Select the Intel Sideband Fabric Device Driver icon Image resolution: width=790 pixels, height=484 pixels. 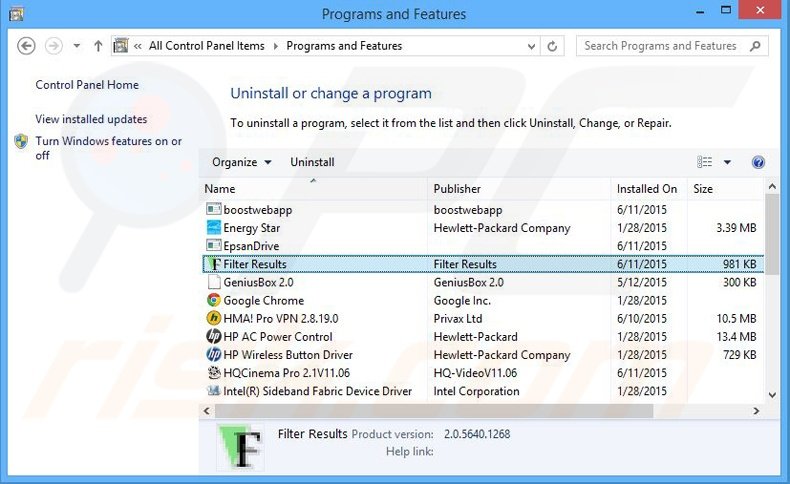[214, 391]
